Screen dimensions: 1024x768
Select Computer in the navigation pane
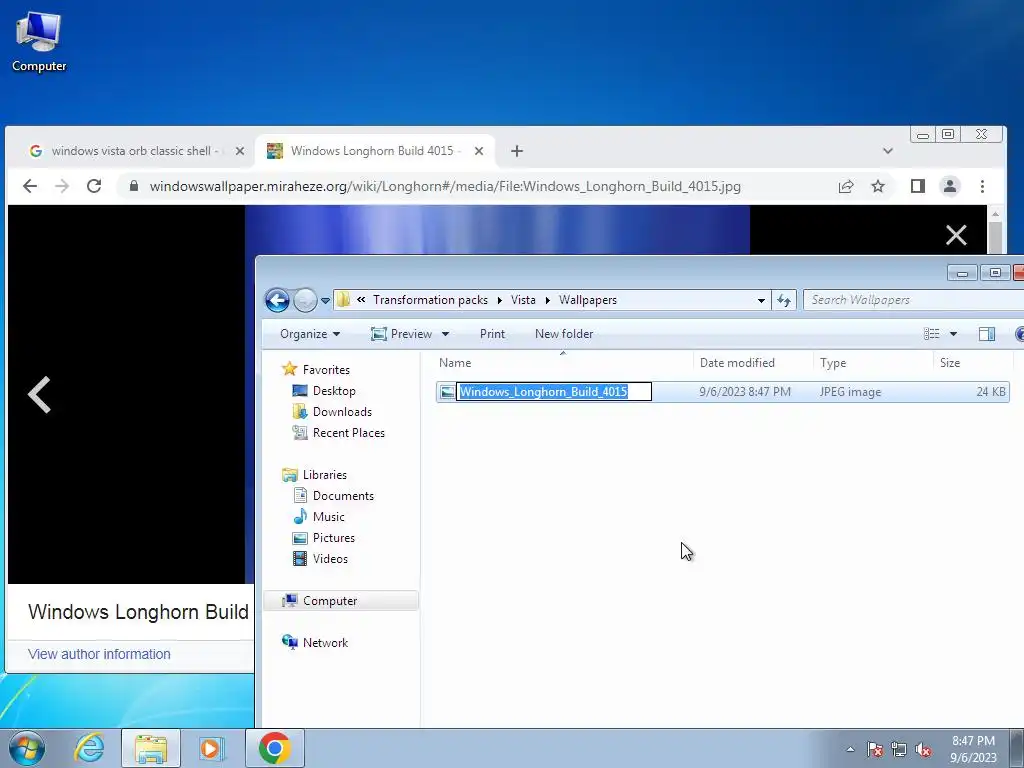point(341,601)
